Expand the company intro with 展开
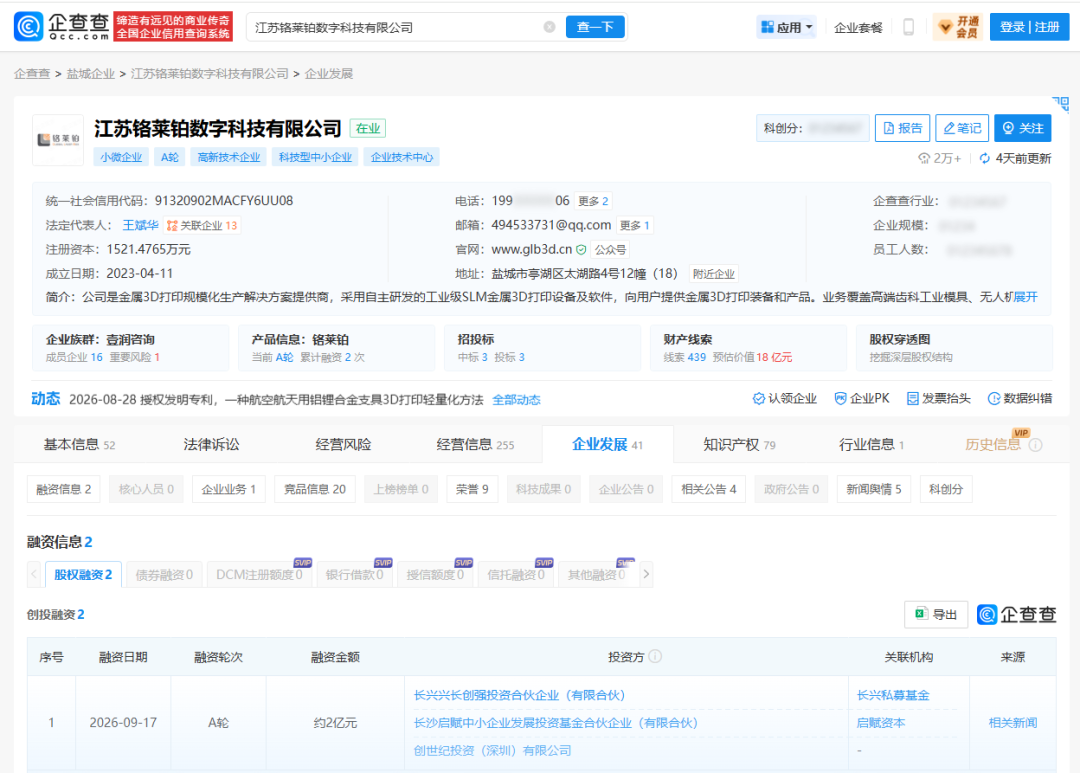This screenshot has height=773, width=1080. [x=1026, y=297]
